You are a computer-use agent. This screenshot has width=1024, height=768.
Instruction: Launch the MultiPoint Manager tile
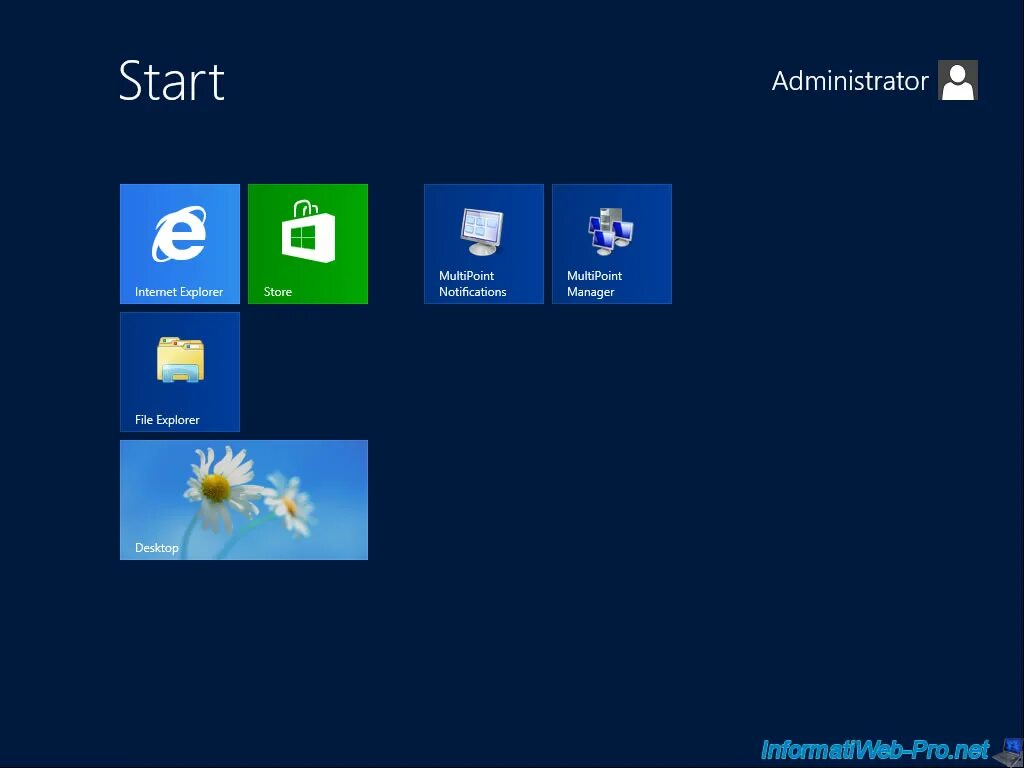tap(611, 244)
